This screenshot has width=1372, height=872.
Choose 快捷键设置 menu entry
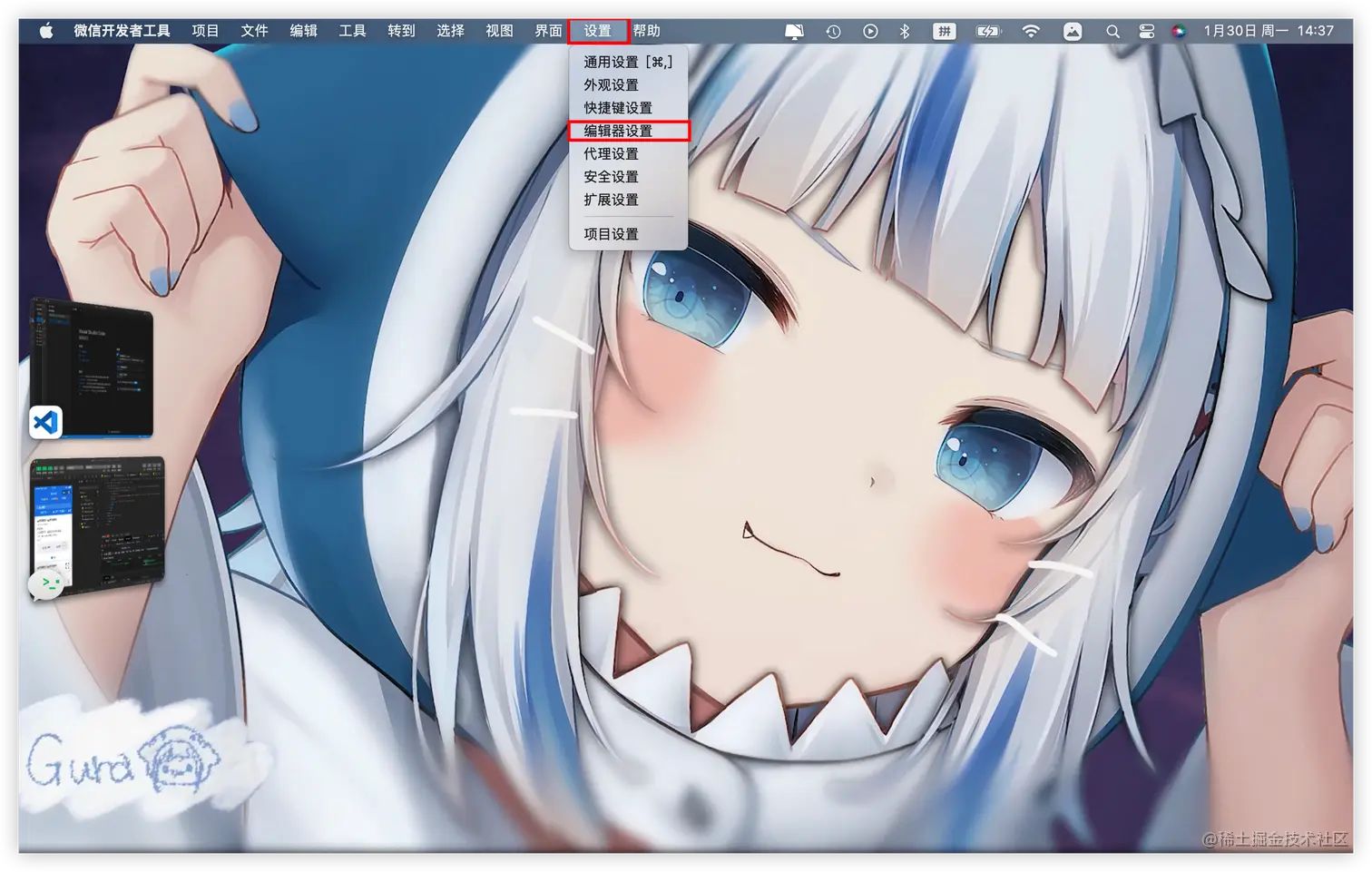pos(628,107)
